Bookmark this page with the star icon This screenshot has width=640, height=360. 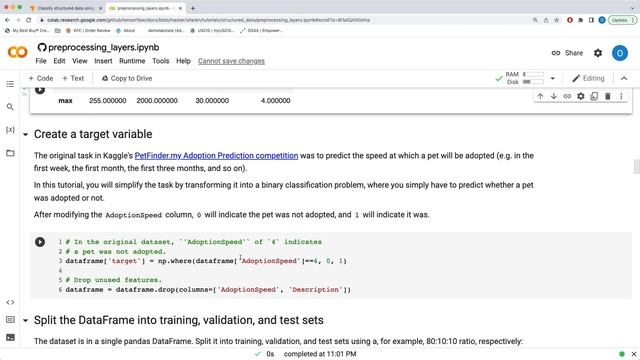point(556,20)
